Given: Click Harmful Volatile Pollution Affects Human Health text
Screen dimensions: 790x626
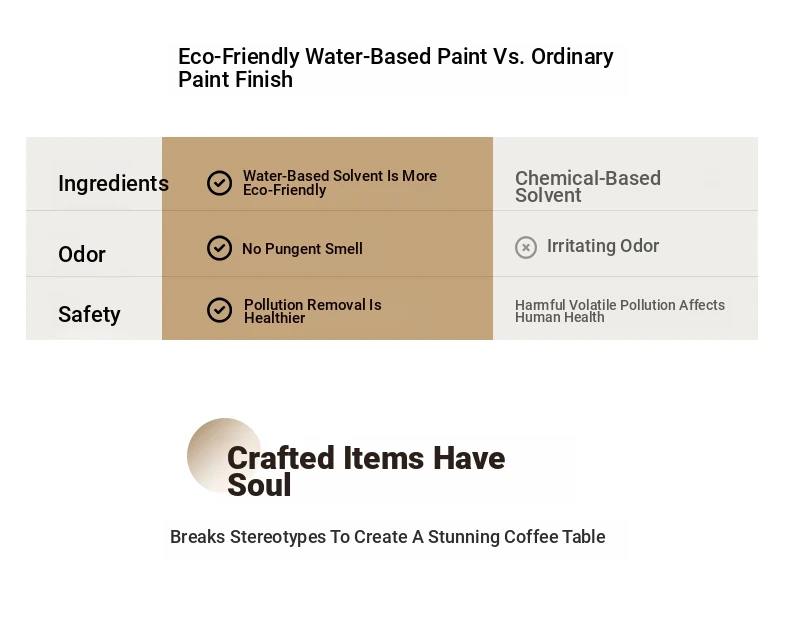Looking at the screenshot, I should click(620, 311).
